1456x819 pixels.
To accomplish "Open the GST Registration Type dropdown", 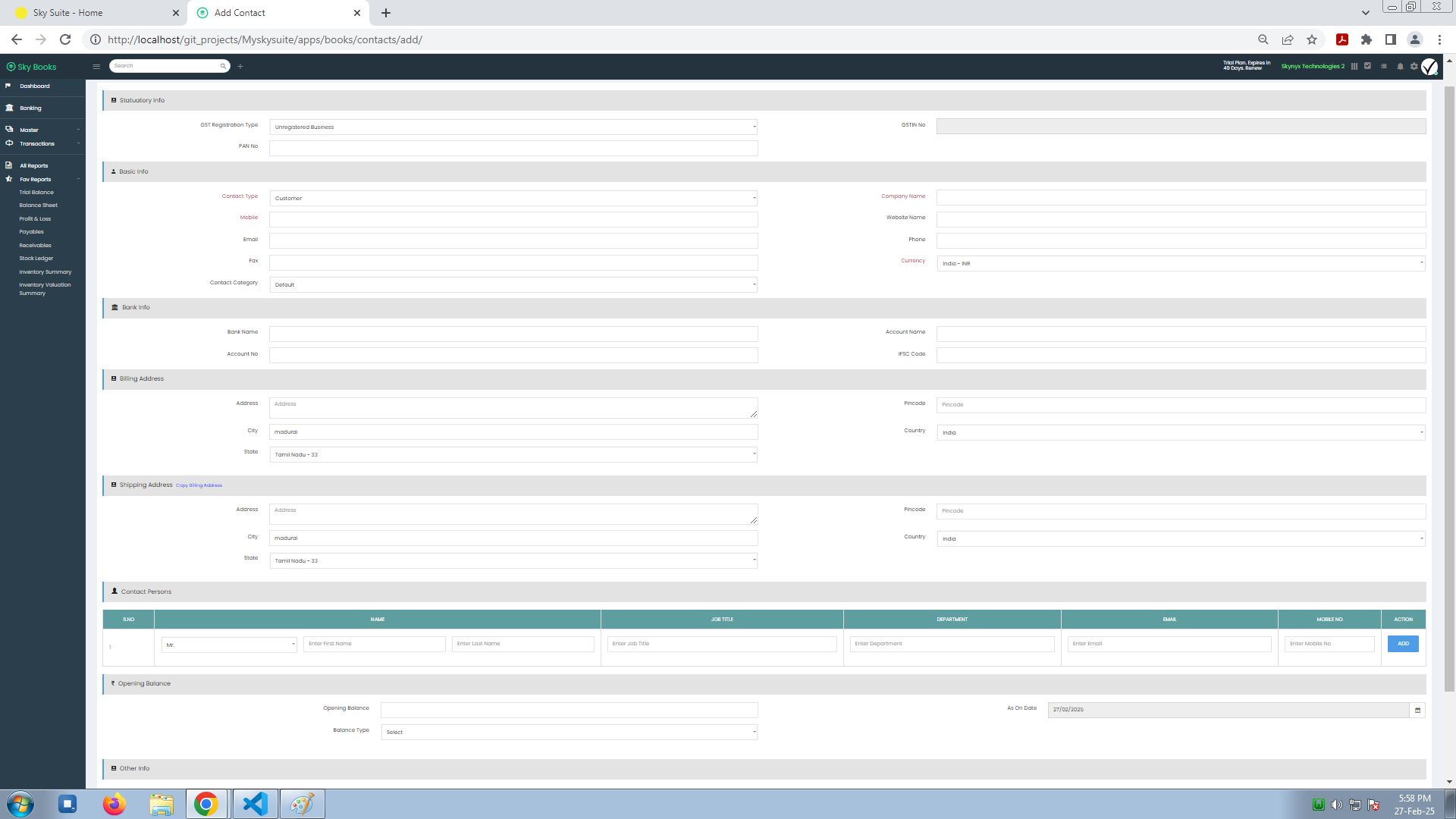I will 513,127.
